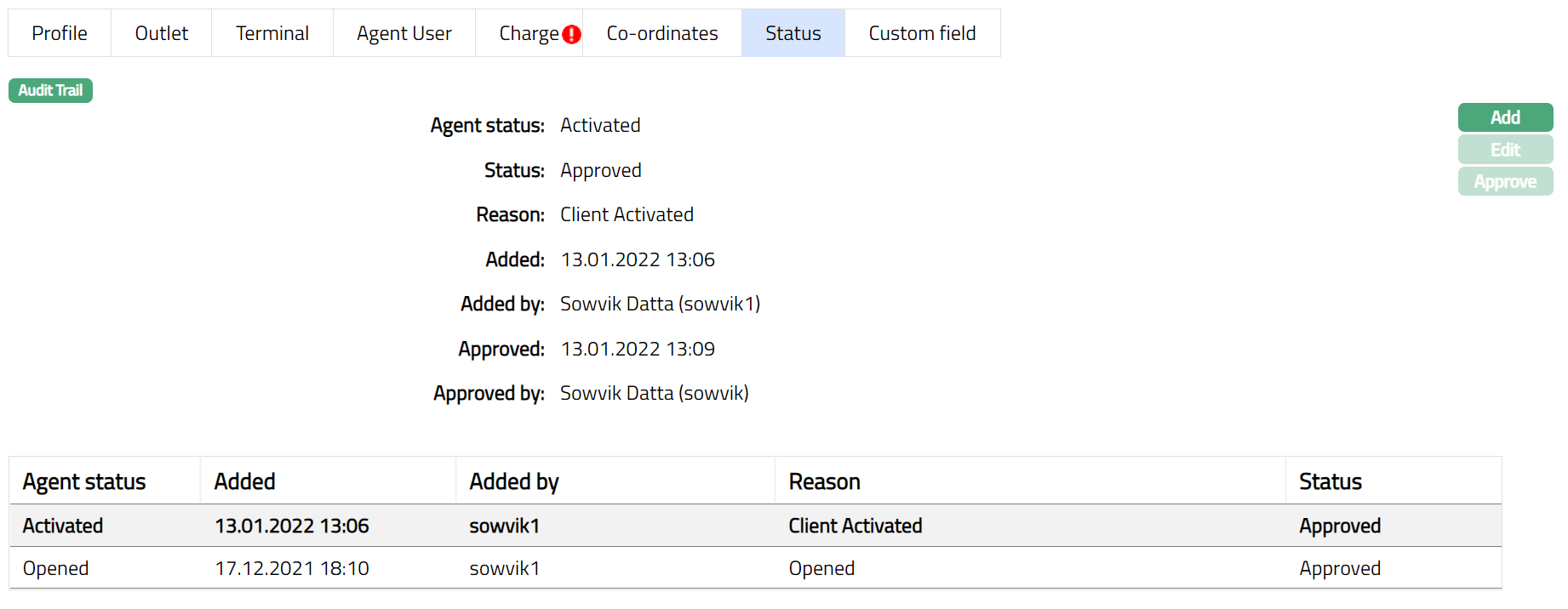Select the Activated status history row
The height and width of the screenshot is (609, 1568).
tap(755, 526)
